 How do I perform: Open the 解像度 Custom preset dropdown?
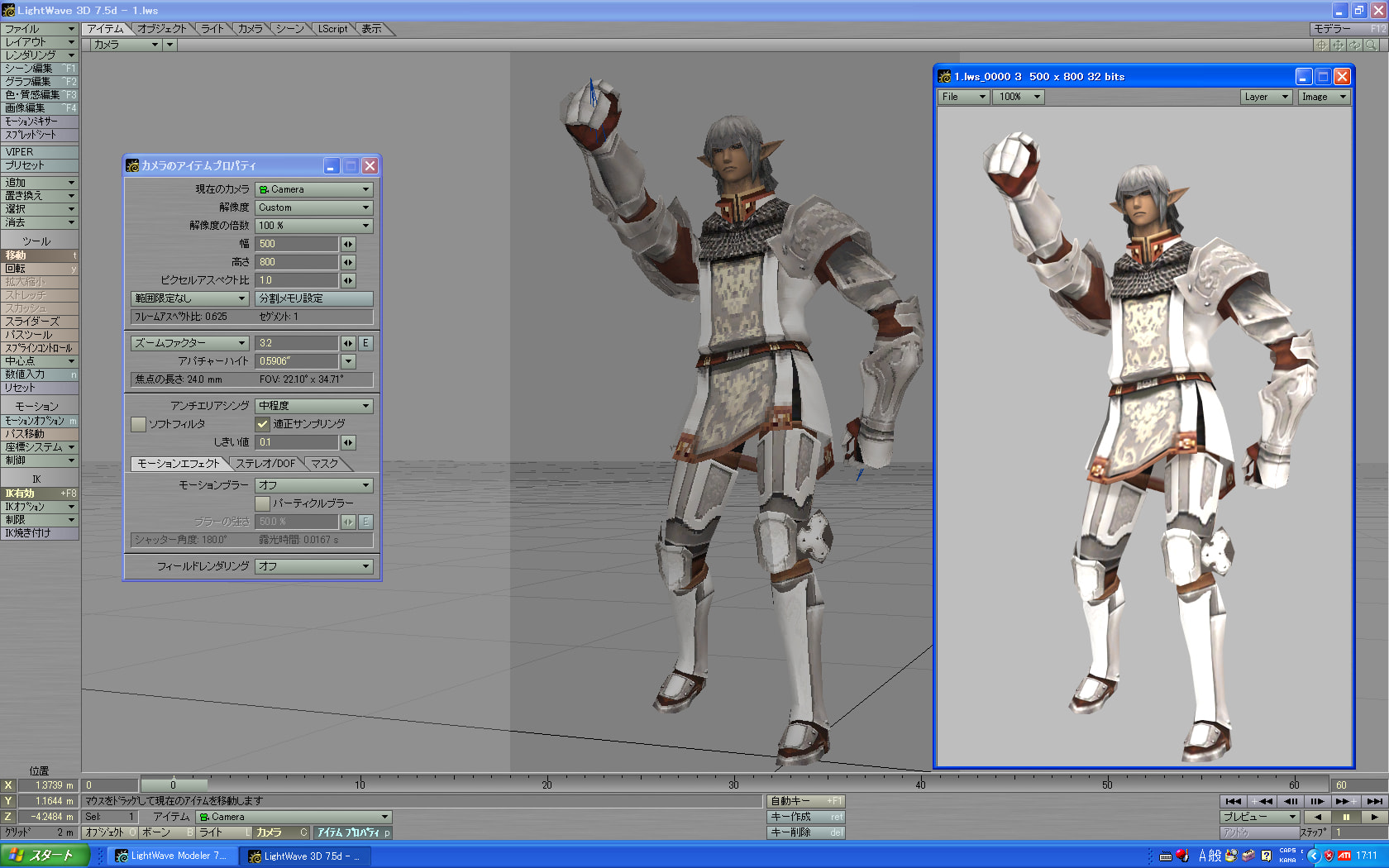313,207
